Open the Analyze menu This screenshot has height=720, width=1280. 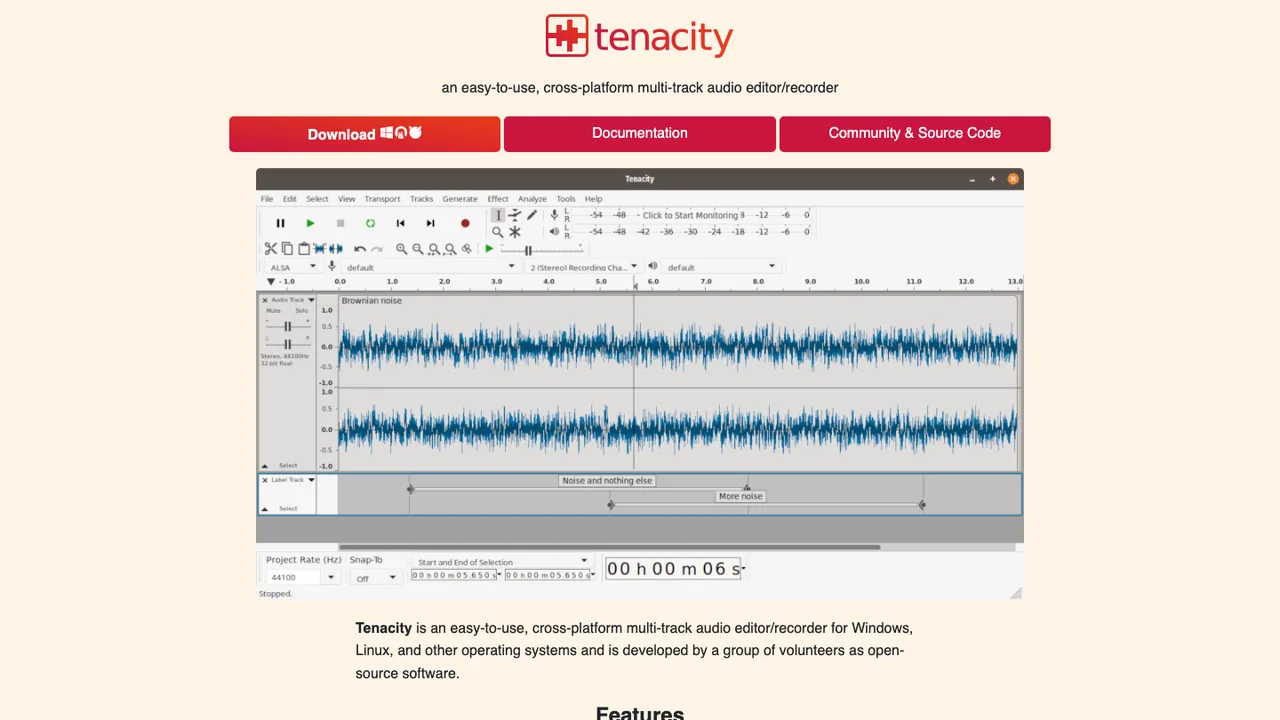[x=532, y=199]
